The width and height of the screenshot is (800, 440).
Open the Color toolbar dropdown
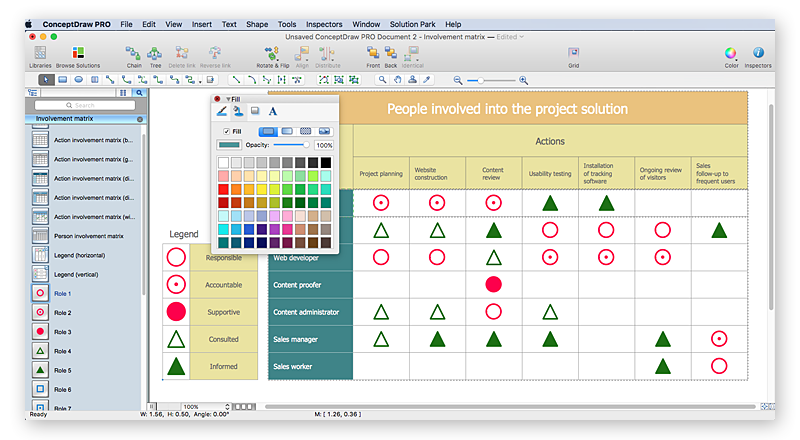731,53
